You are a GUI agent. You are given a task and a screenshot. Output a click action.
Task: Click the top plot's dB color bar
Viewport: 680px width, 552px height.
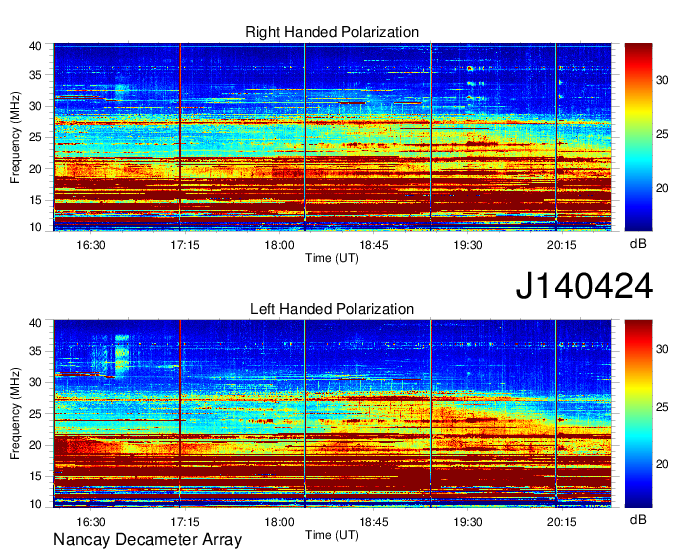point(638,137)
